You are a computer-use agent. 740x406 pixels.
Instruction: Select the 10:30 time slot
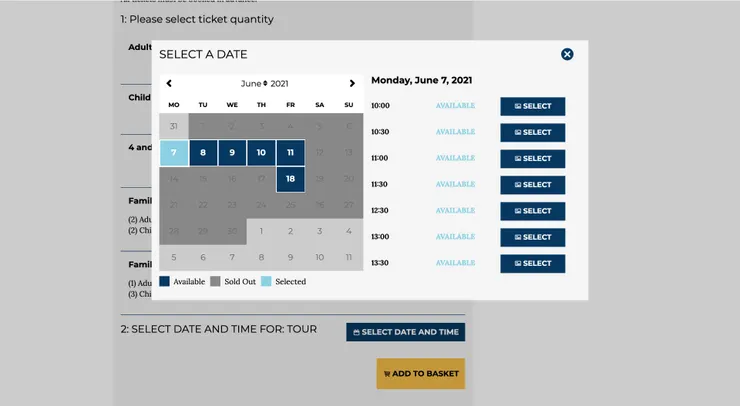tap(532, 132)
